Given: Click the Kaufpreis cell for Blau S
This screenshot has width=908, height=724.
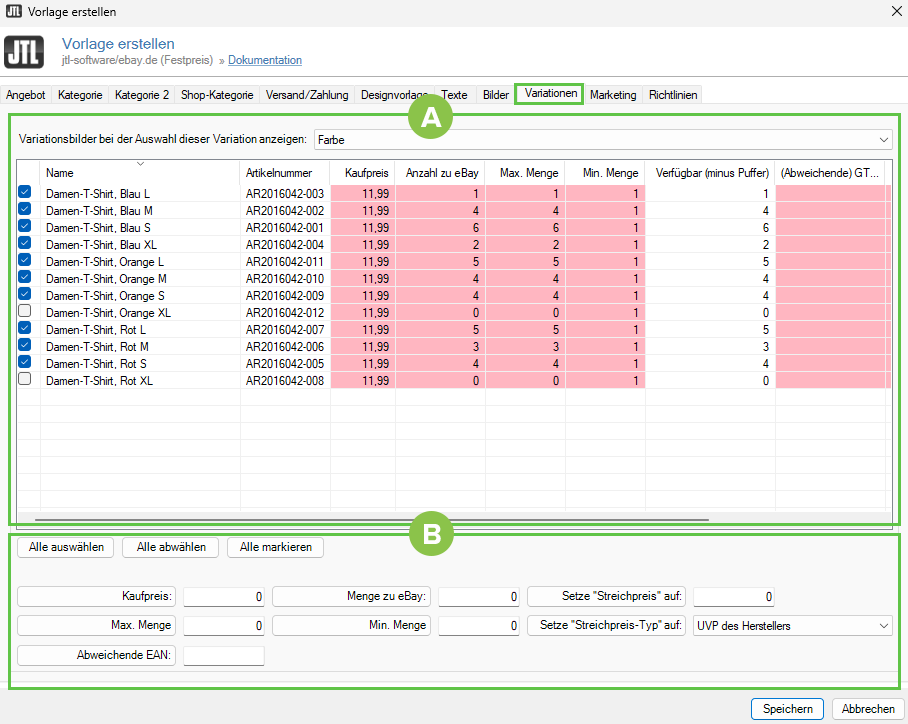Looking at the screenshot, I should click(x=362, y=227).
